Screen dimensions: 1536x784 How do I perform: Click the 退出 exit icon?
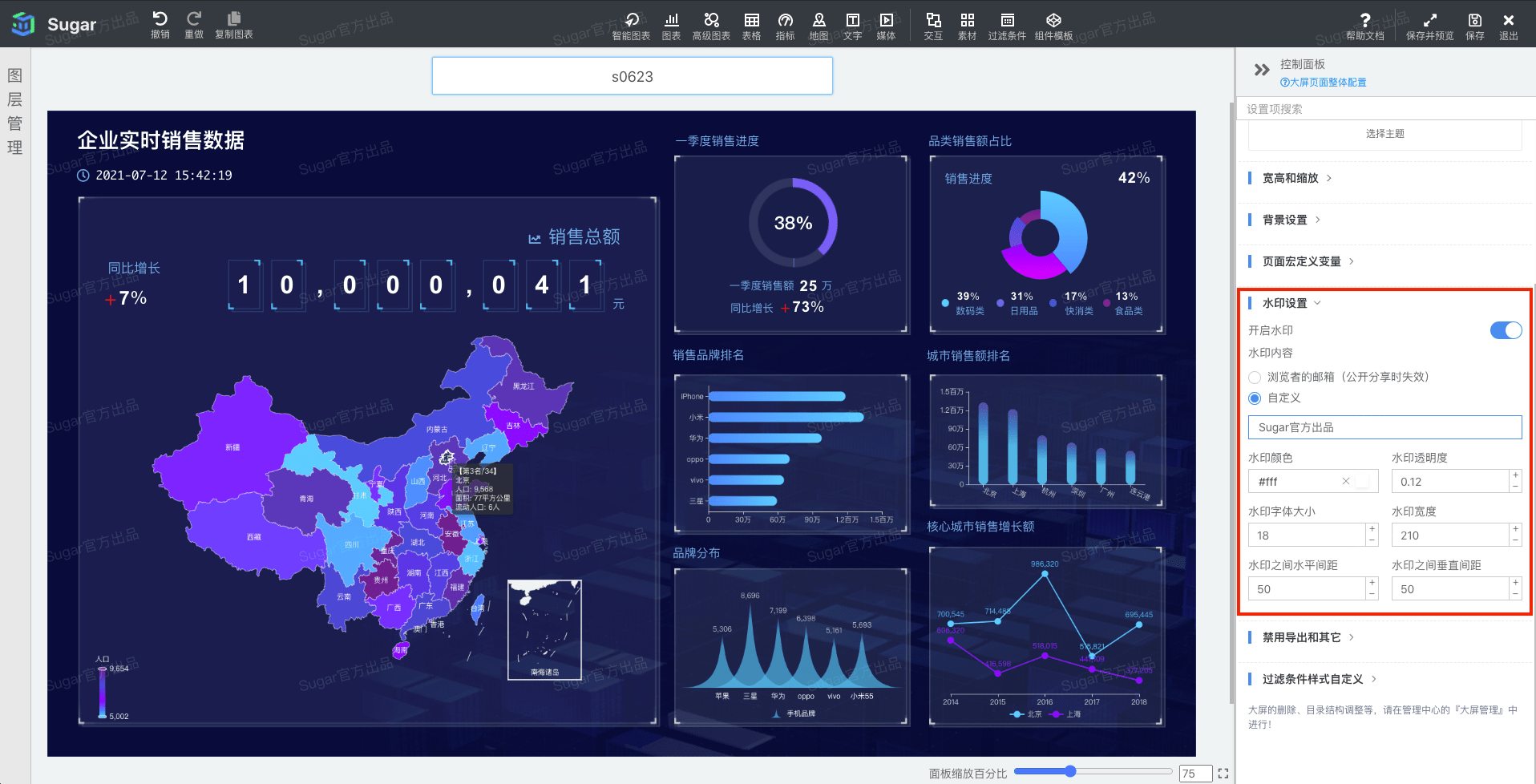(1508, 26)
